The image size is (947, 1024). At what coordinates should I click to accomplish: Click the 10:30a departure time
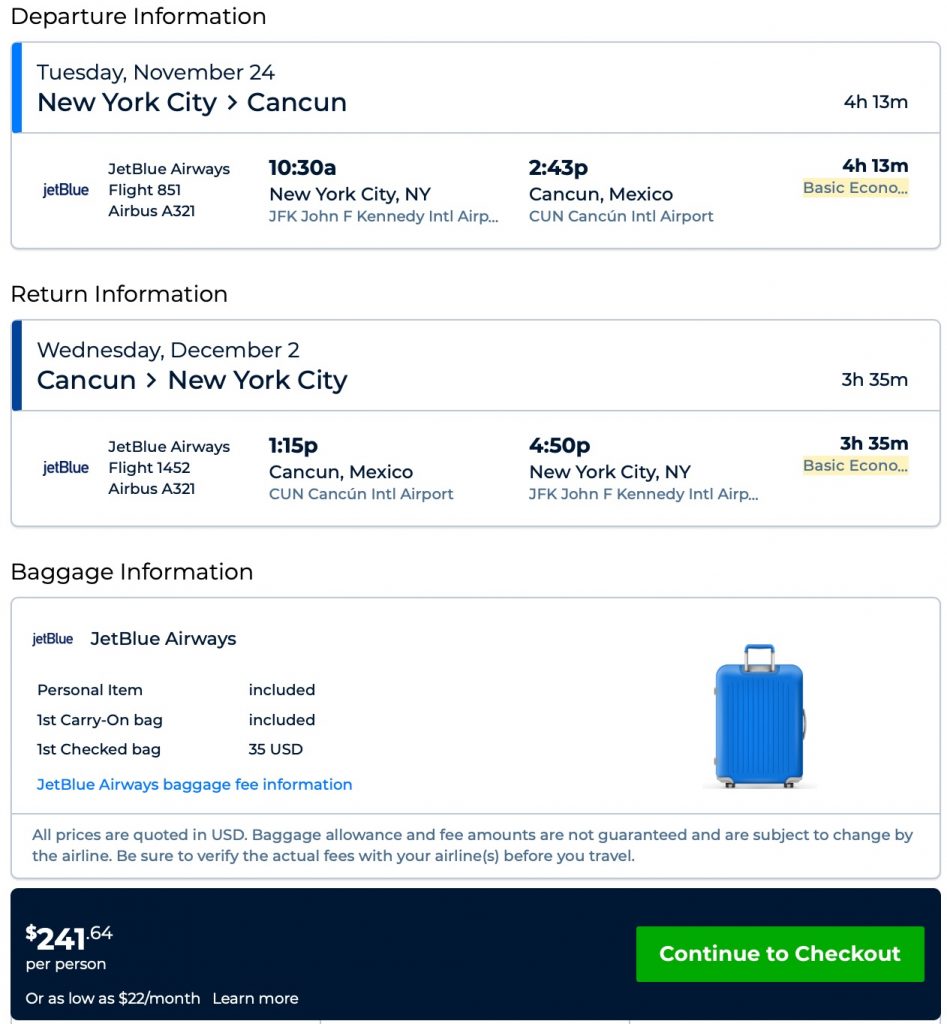click(x=302, y=167)
